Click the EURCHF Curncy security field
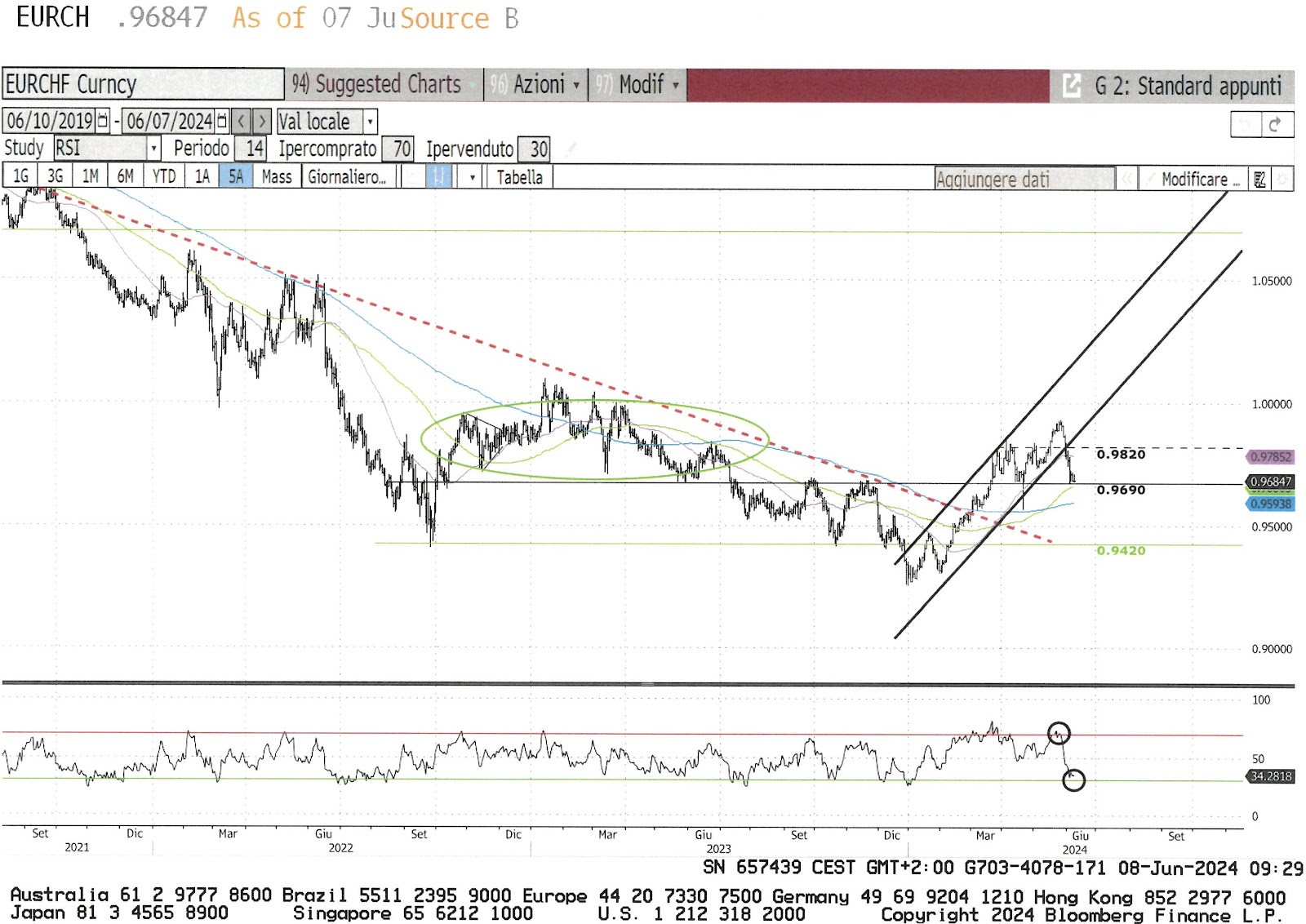 click(x=143, y=84)
